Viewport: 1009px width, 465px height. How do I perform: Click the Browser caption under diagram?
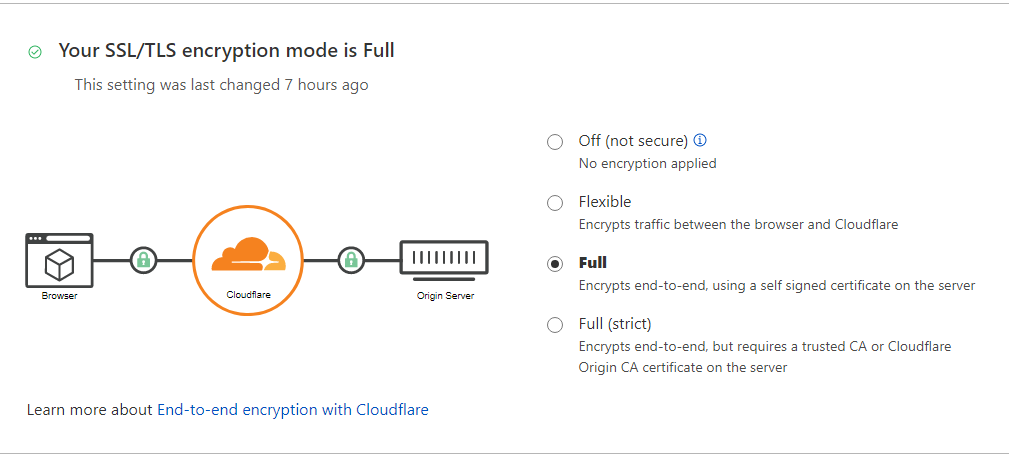[59, 296]
